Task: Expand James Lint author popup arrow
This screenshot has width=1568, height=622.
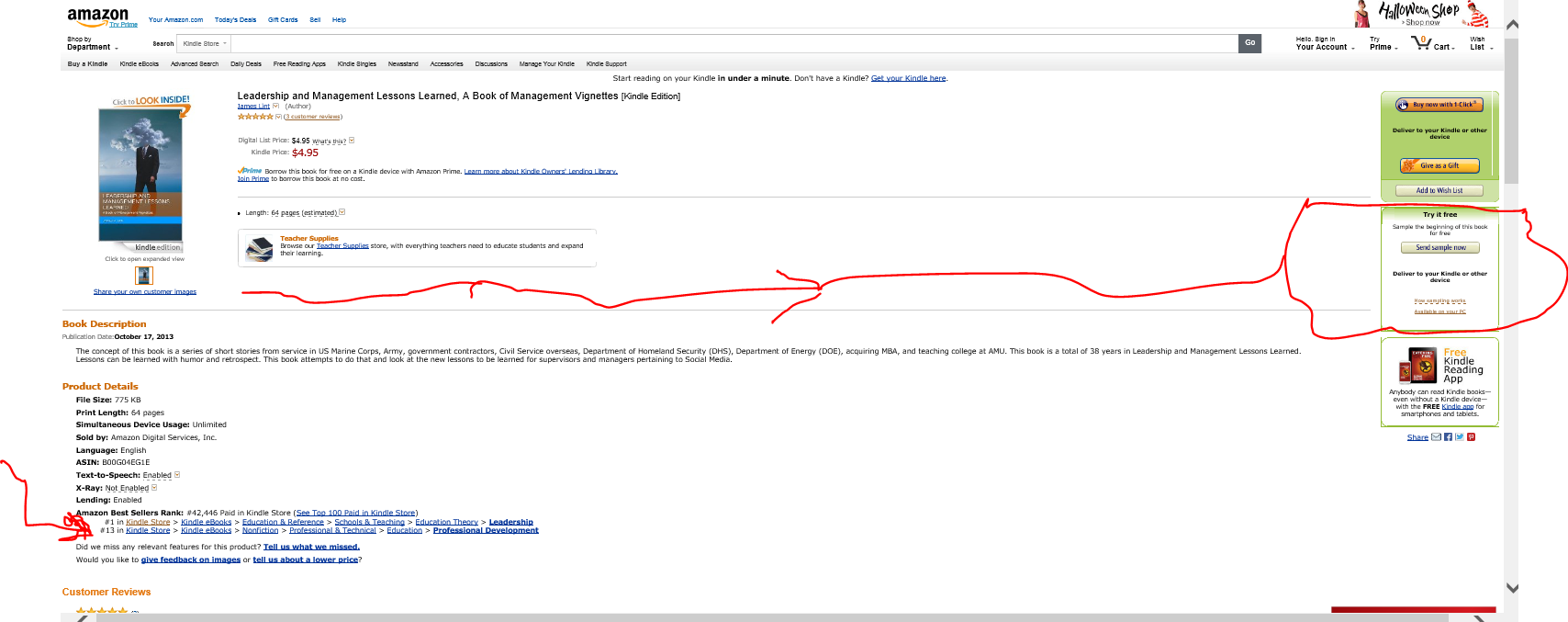Action: [275, 107]
